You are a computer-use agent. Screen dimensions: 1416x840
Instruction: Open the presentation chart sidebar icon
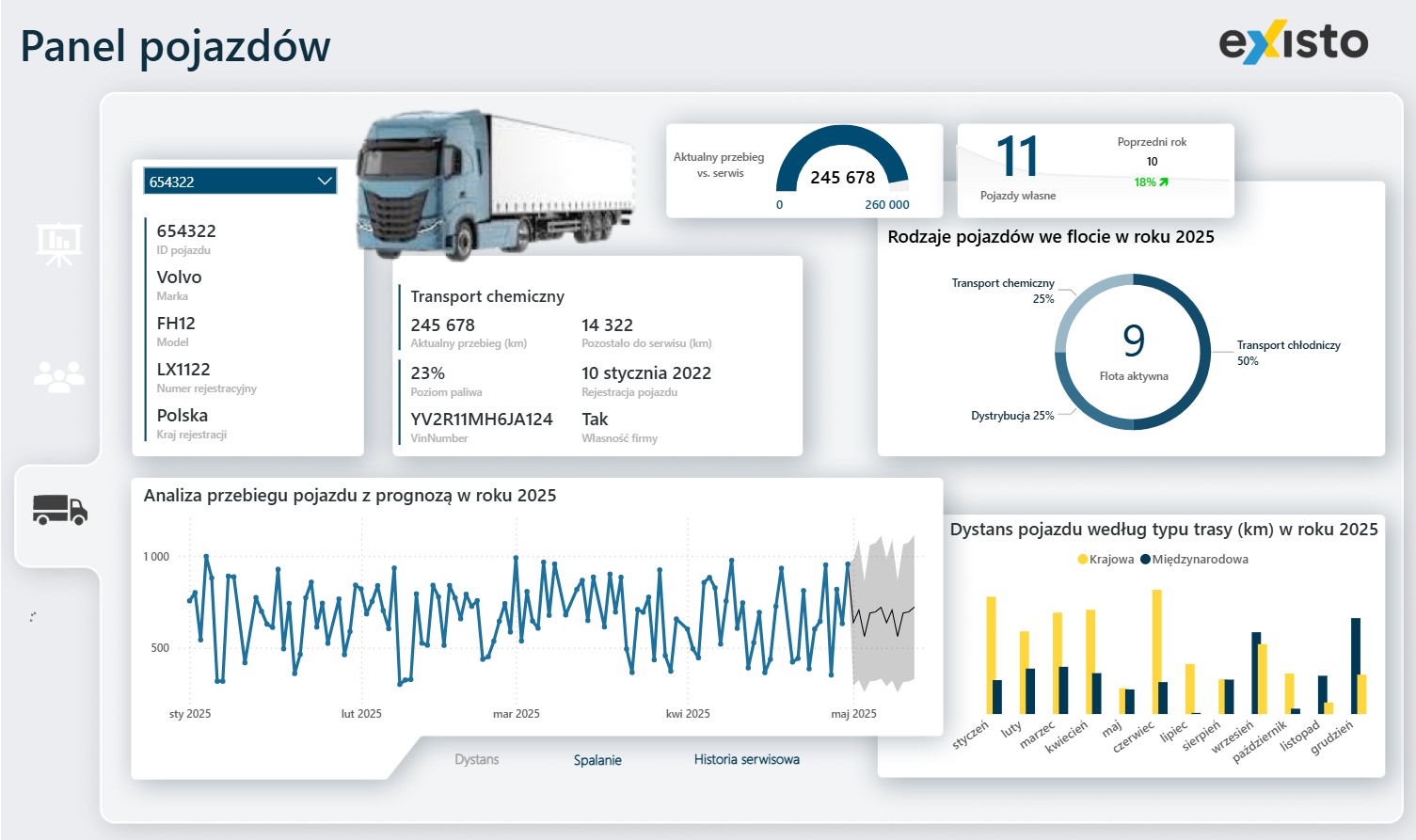(59, 245)
